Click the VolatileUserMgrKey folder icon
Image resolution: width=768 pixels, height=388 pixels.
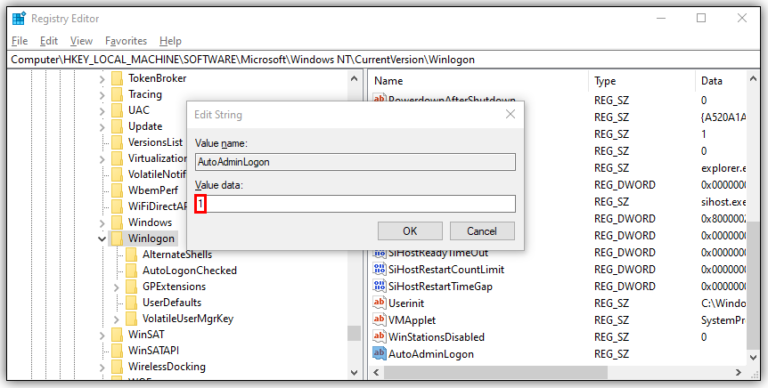[x=131, y=319]
